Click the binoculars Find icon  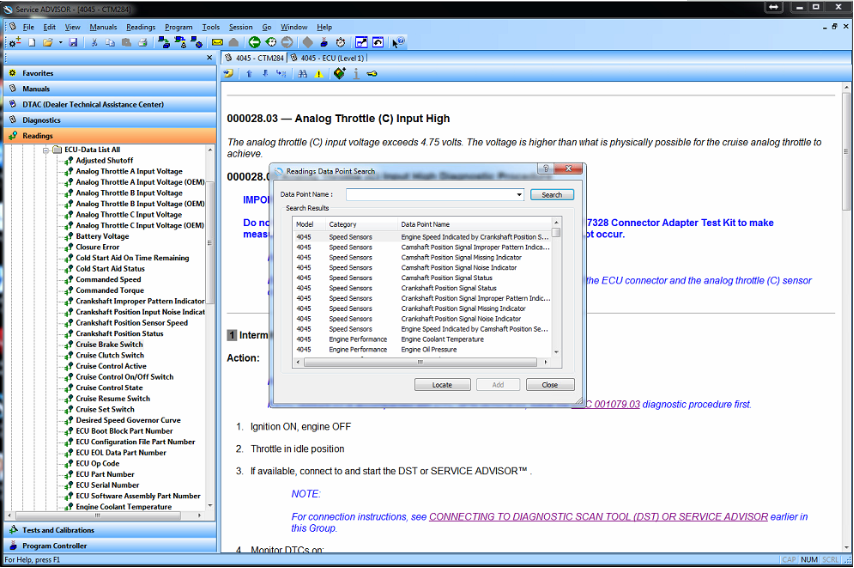[x=303, y=74]
